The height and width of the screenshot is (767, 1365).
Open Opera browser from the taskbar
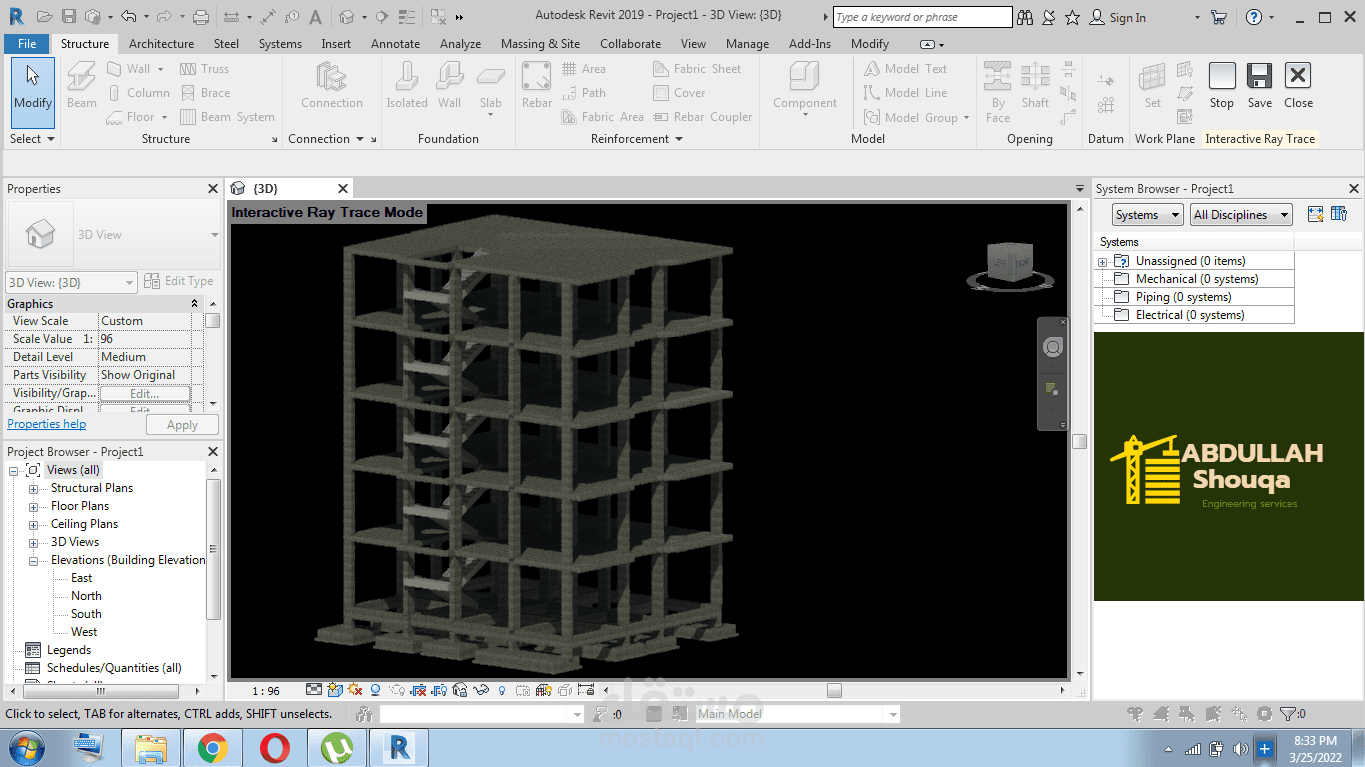click(x=274, y=748)
